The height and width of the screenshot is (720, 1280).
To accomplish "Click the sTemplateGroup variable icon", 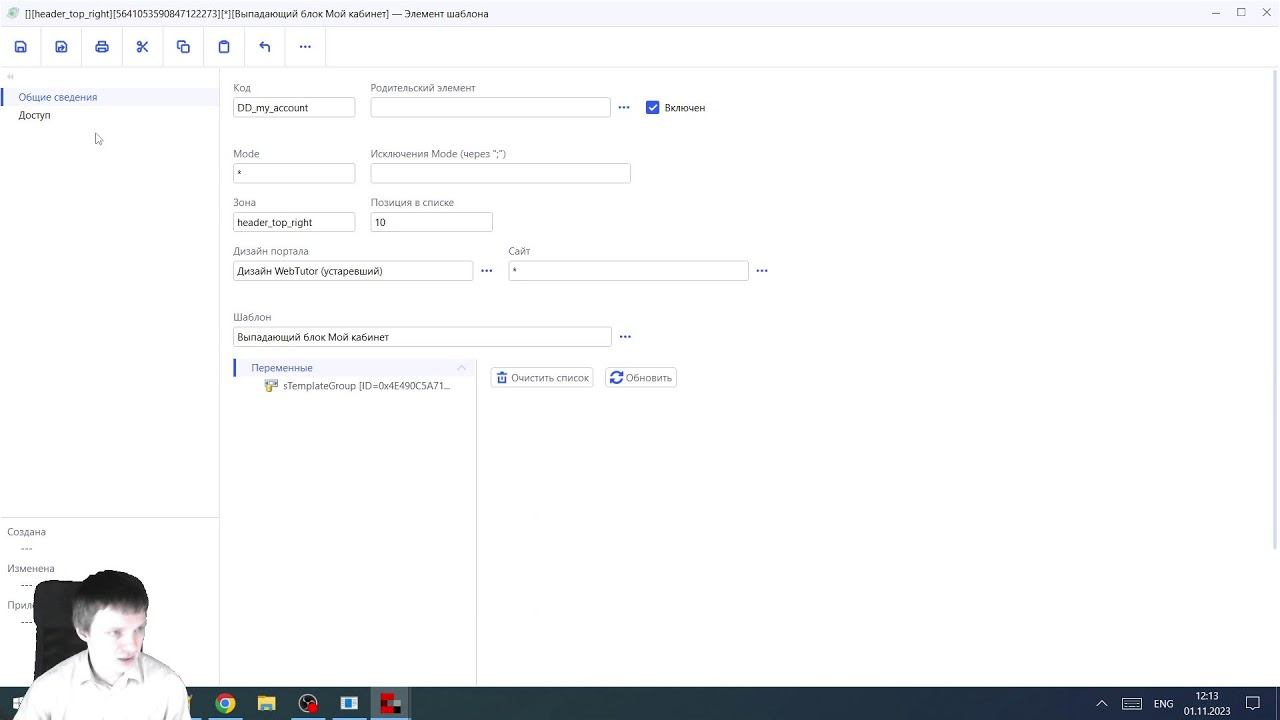I will coord(271,386).
